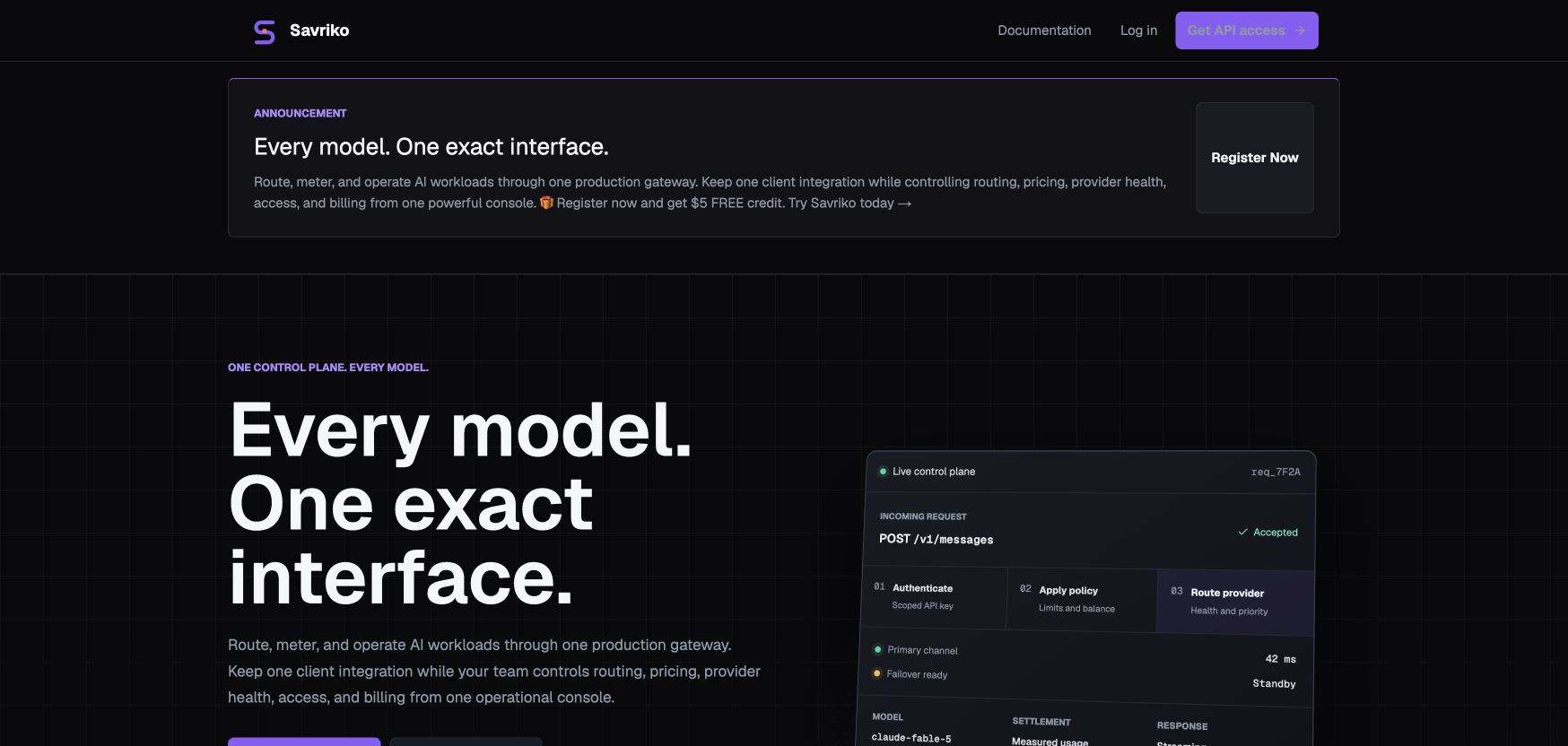Click the gift emoji in the announcement
Screen dimensions: 1568x746
[x=546, y=203]
